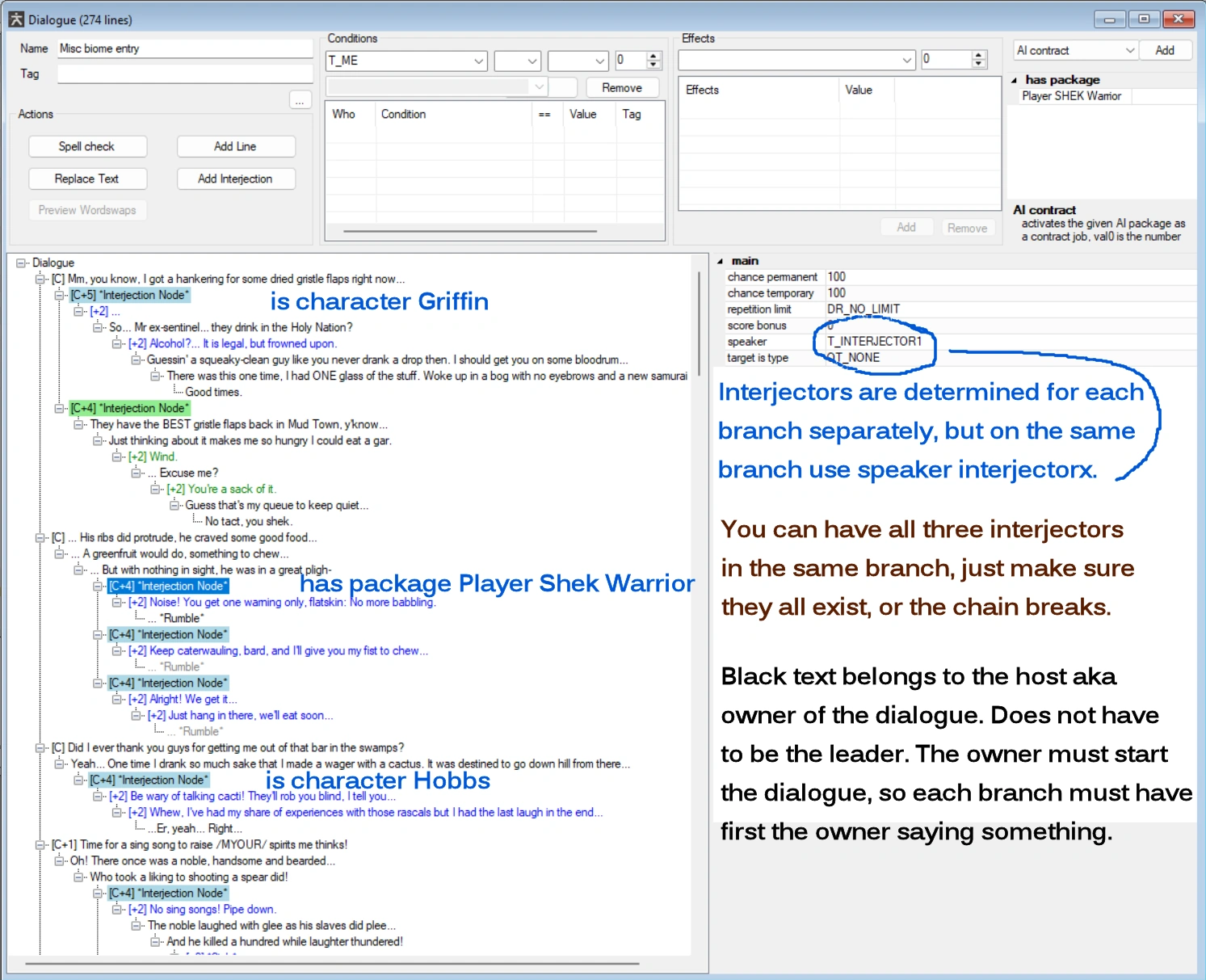1206x980 pixels.
Task: Select the 'Player SHEK Warrior' package entry
Action: coord(1072,96)
